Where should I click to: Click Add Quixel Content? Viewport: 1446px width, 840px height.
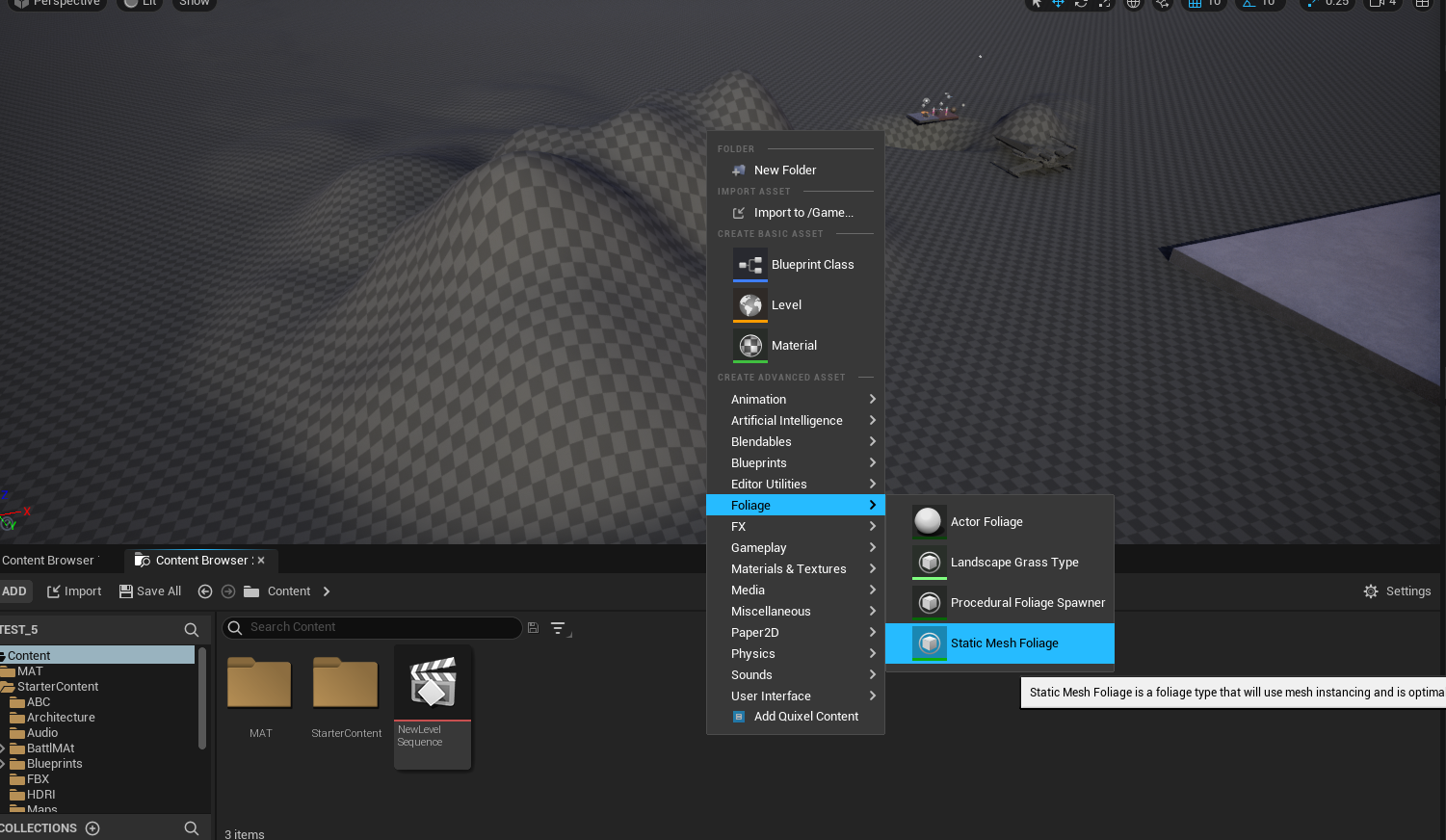click(795, 716)
